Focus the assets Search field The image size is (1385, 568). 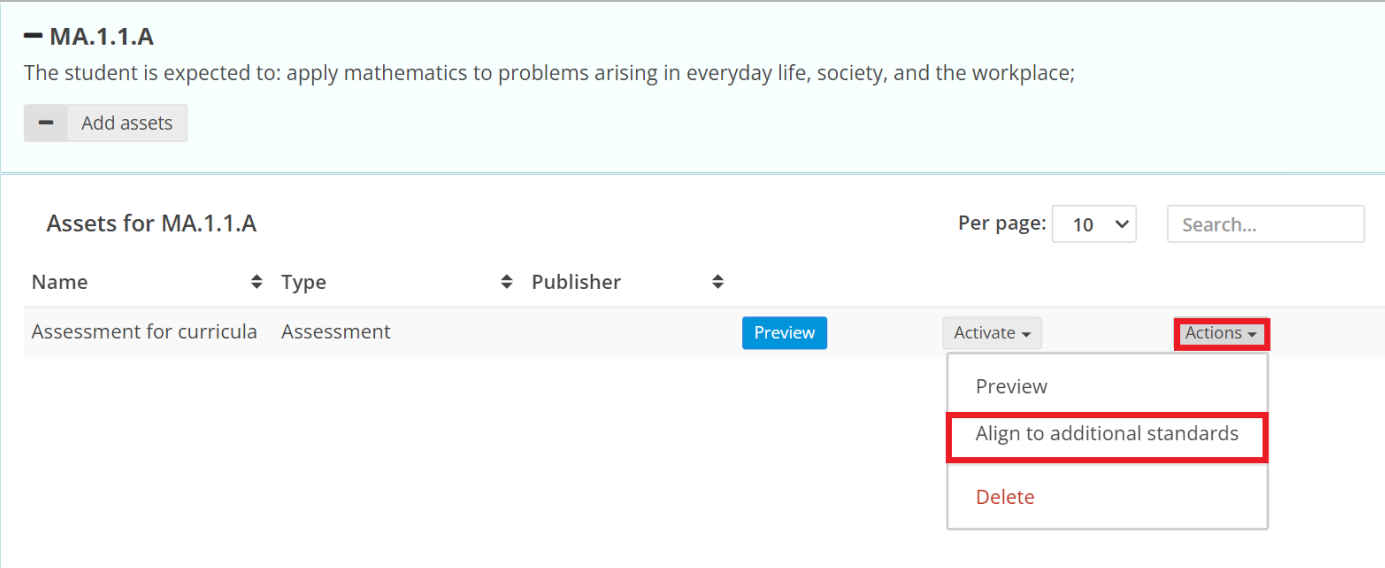click(1265, 224)
